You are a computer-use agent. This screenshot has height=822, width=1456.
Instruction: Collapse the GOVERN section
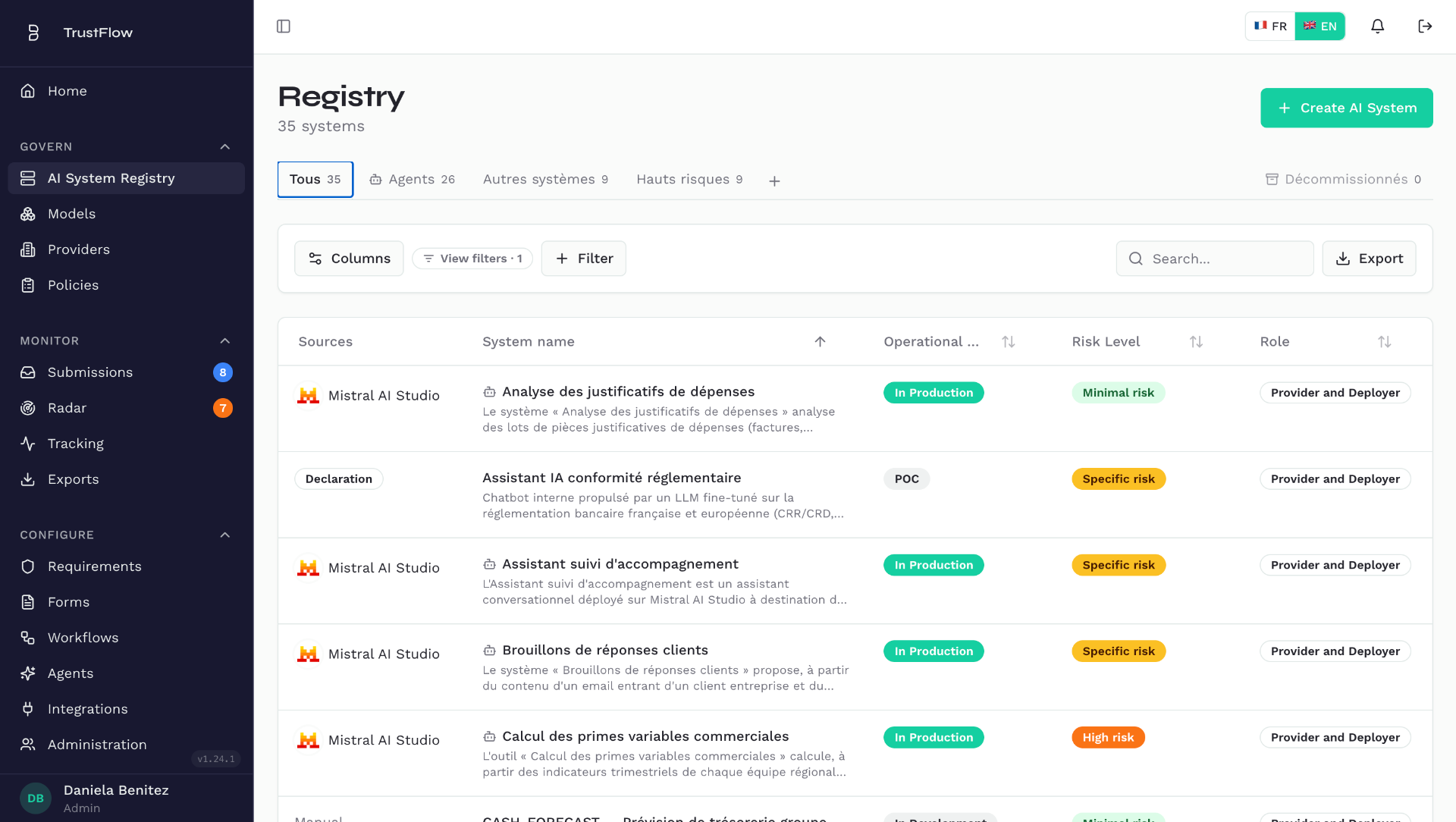[x=225, y=147]
